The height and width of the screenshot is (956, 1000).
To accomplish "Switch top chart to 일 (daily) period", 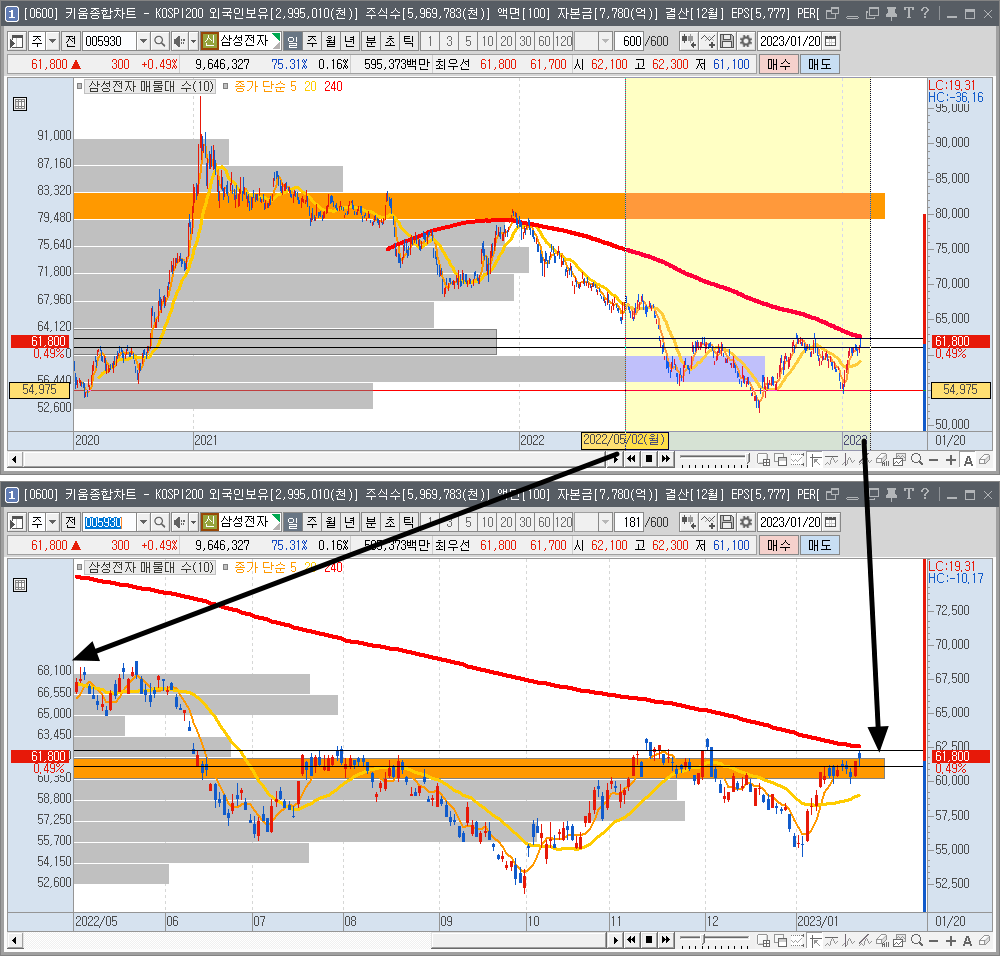I will pos(293,41).
